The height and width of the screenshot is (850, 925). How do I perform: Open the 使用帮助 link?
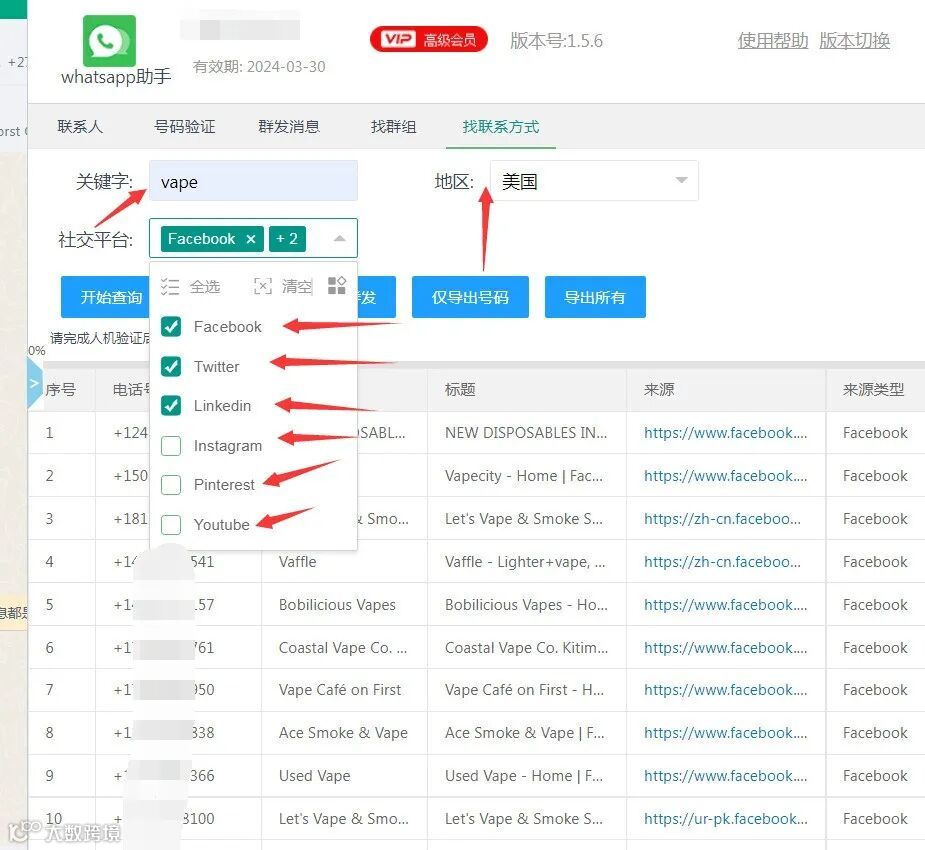tap(773, 40)
